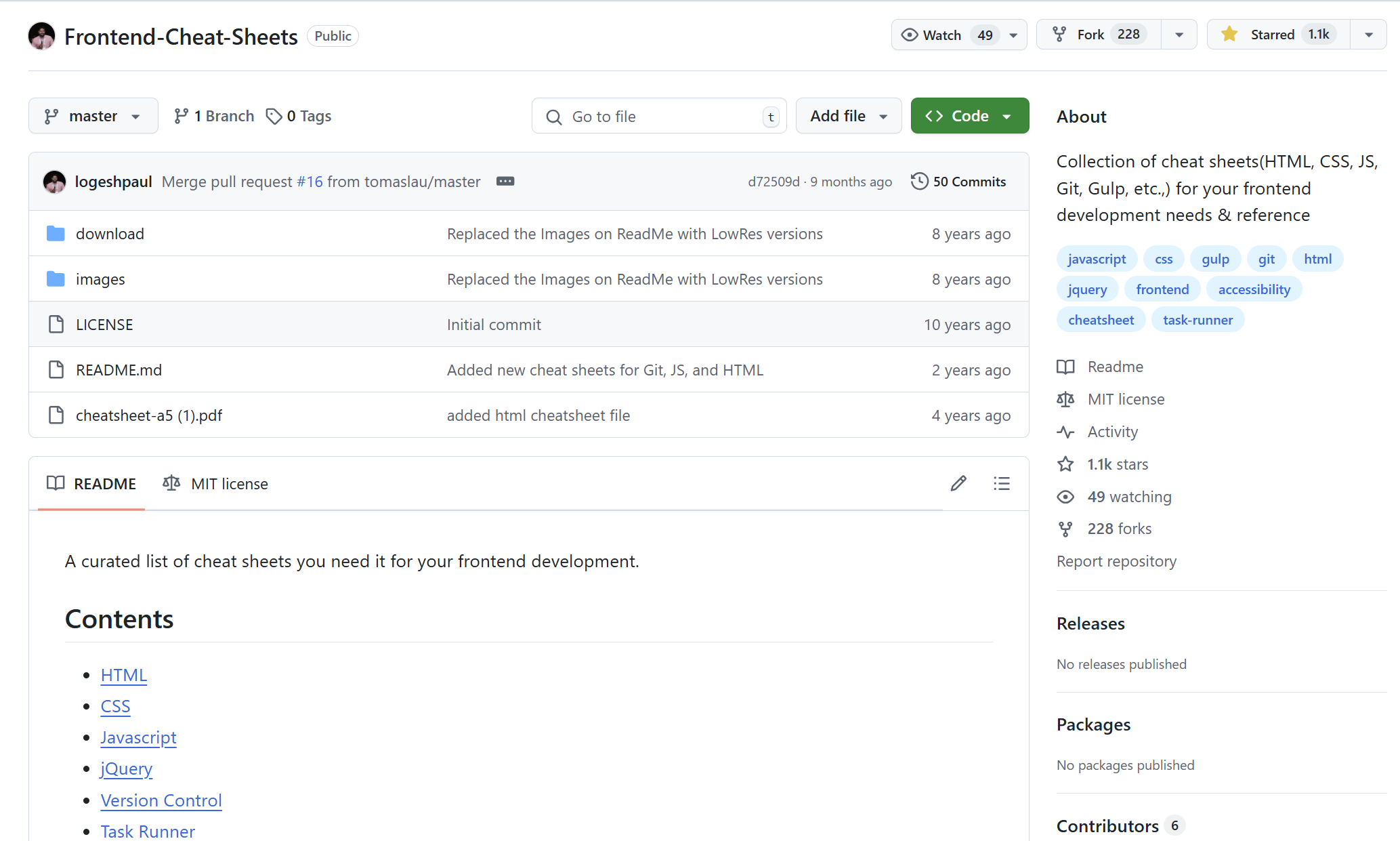Open the Javascript contents link
Screen dimensions: 1400x841
click(x=138, y=737)
